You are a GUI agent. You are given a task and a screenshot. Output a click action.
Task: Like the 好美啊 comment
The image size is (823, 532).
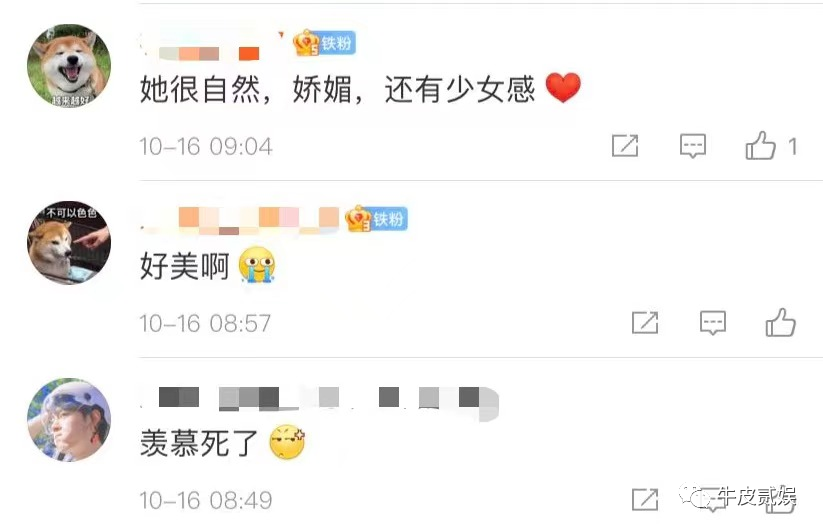pyautogui.click(x=780, y=322)
